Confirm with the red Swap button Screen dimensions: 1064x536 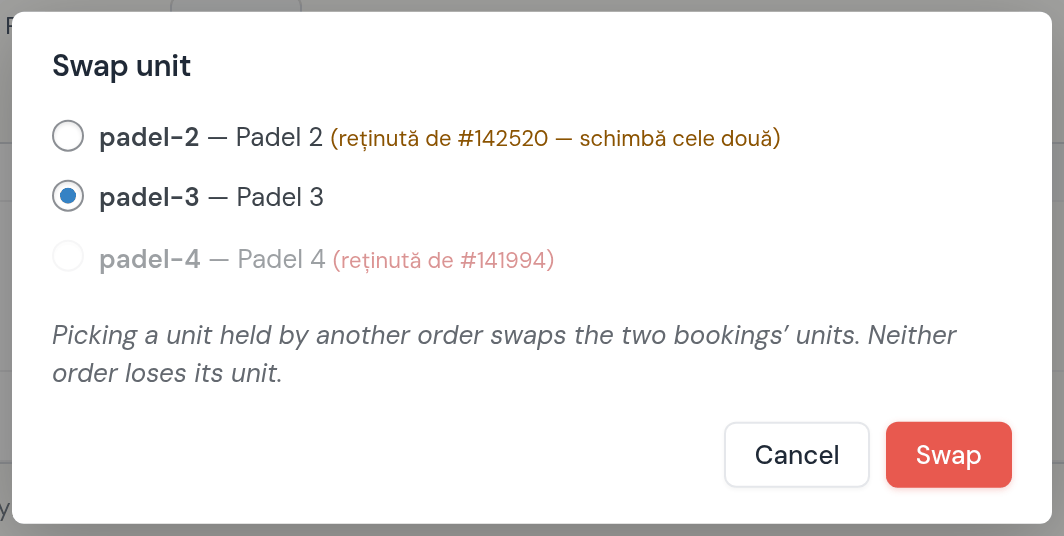[949, 455]
